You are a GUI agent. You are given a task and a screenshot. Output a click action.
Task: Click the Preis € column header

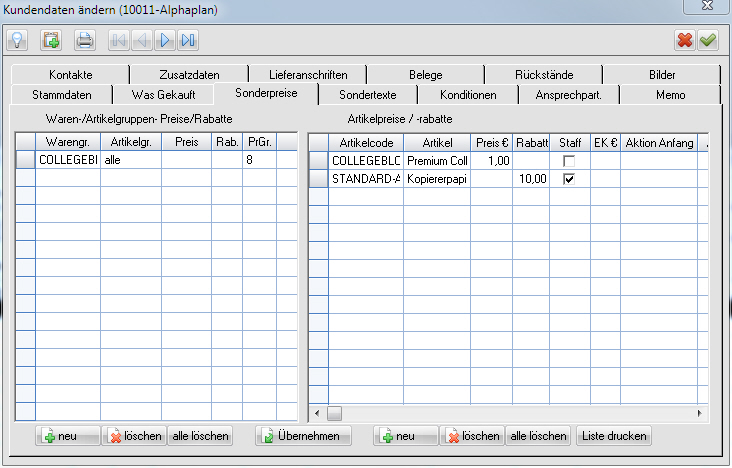tap(492, 143)
